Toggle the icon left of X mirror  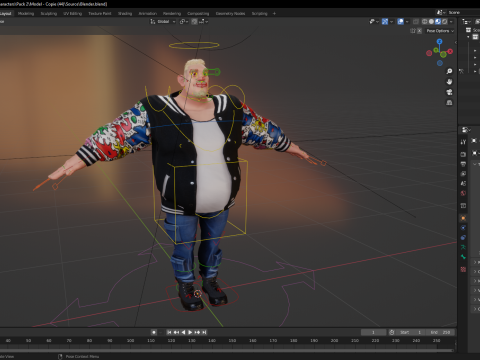click(413, 31)
